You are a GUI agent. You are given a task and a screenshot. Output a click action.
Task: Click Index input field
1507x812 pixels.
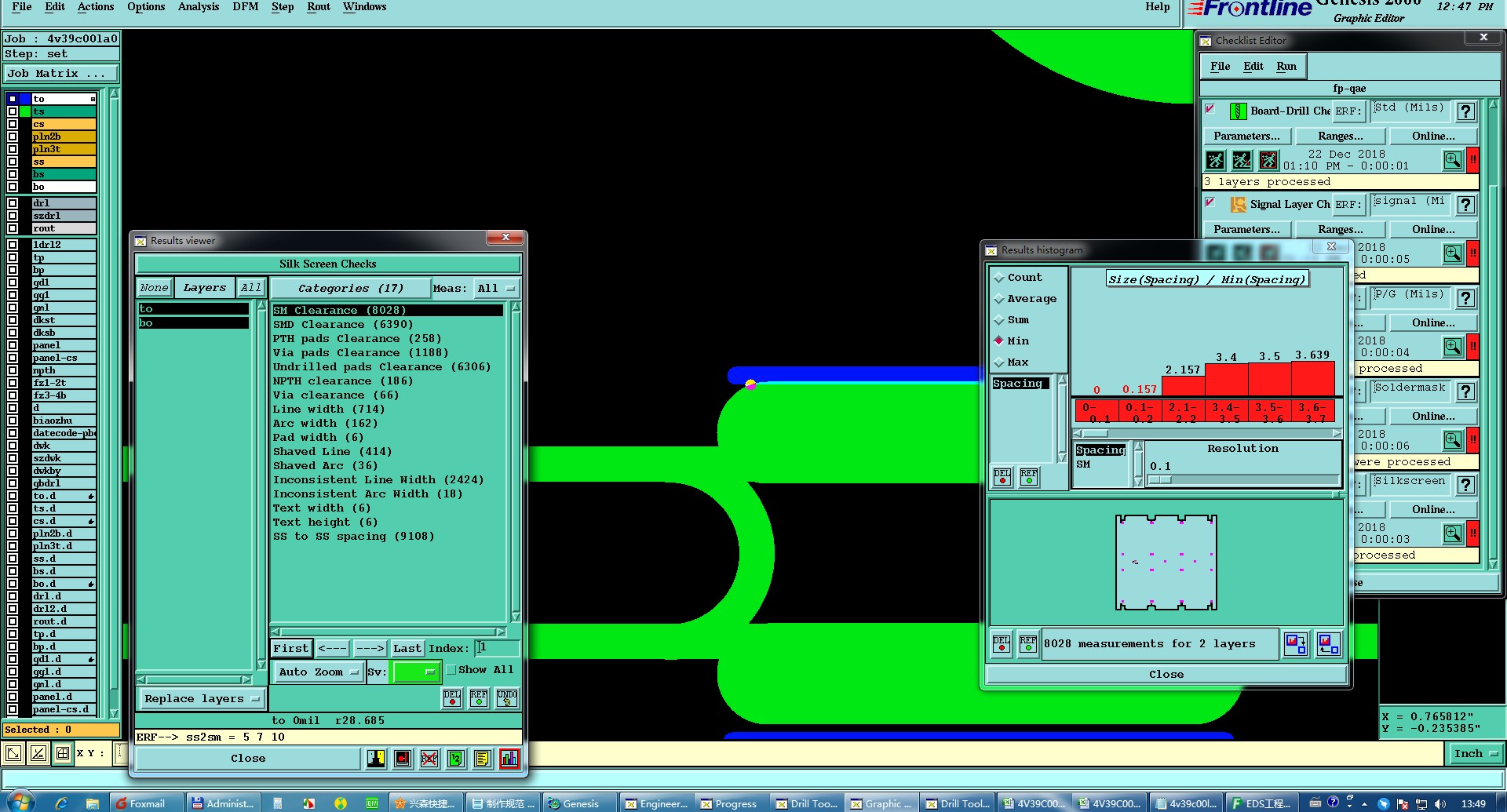click(x=497, y=648)
